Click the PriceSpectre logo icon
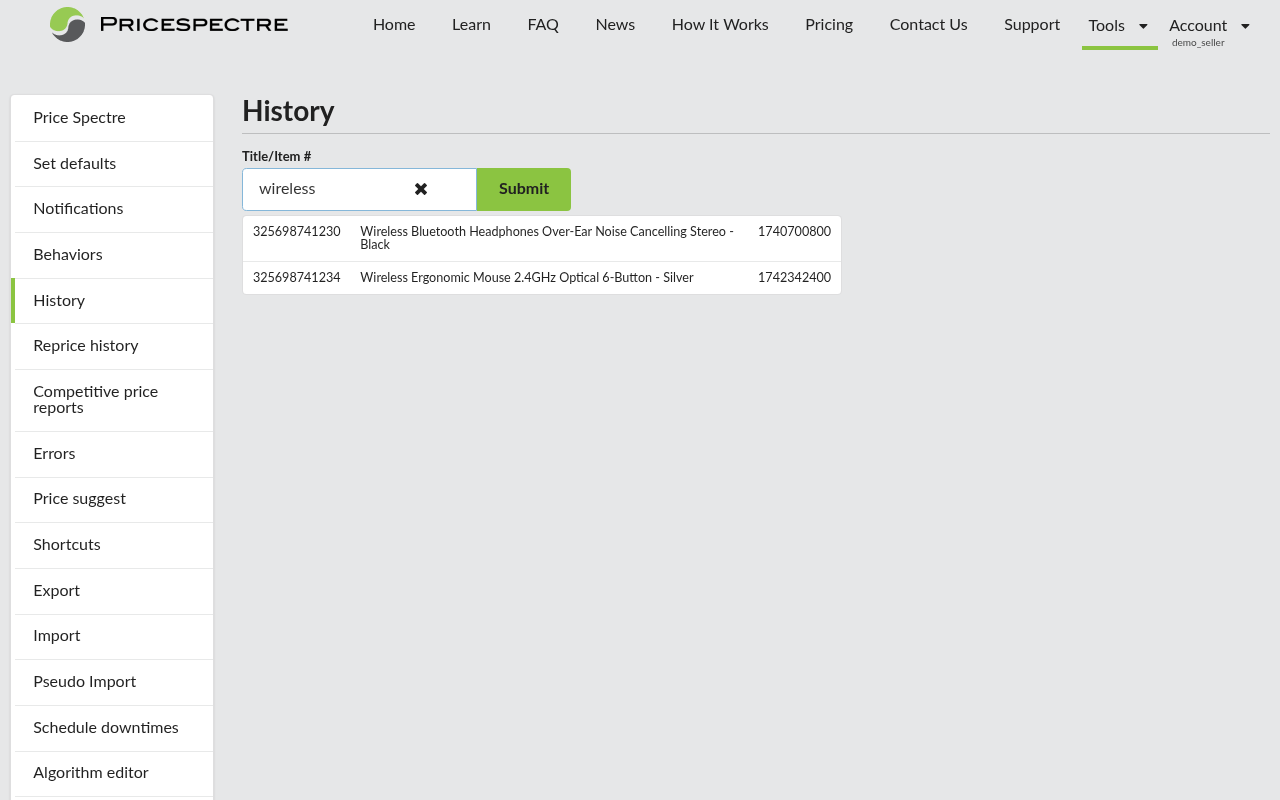The image size is (1280, 800). coord(66,24)
